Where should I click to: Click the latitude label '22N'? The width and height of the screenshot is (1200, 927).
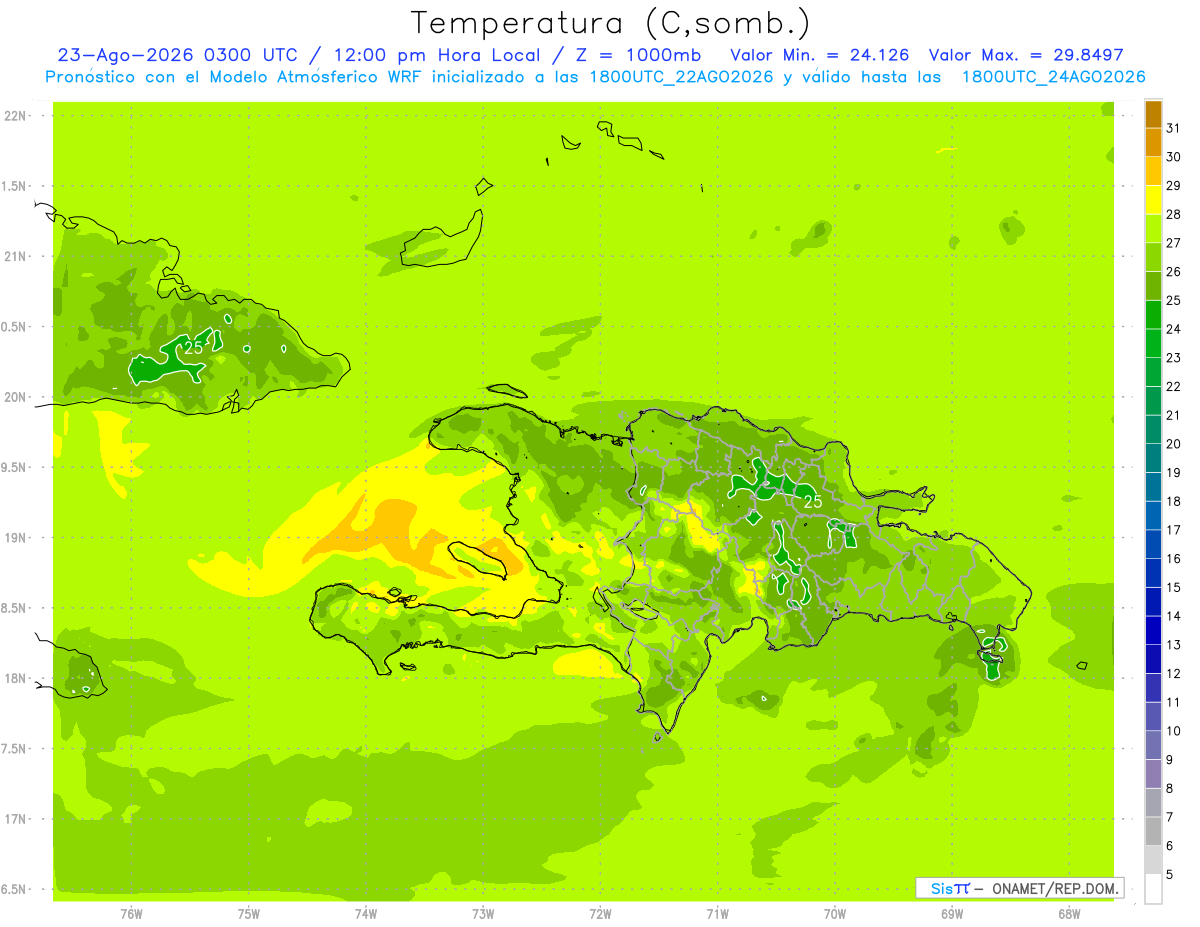[x=14, y=116]
